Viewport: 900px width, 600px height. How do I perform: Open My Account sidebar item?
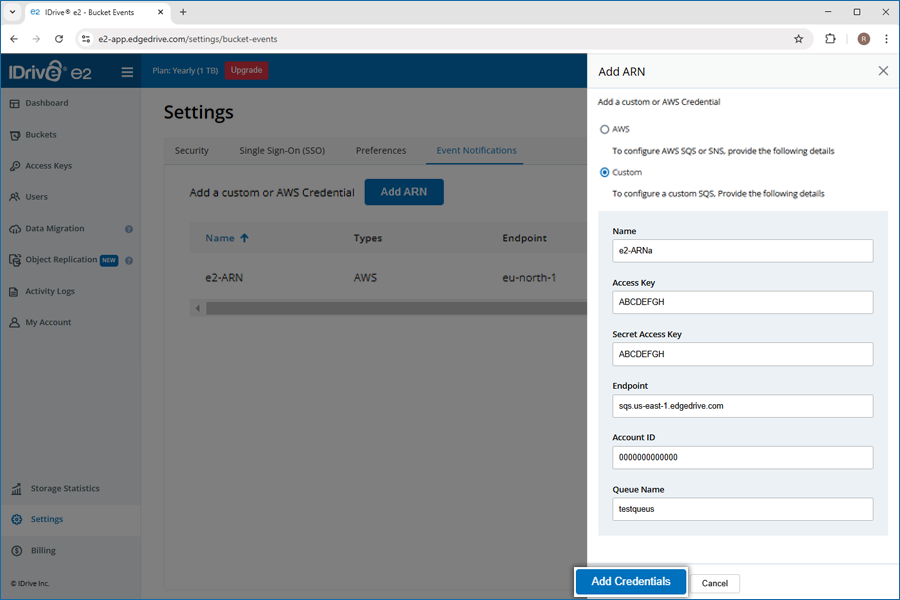pos(48,322)
